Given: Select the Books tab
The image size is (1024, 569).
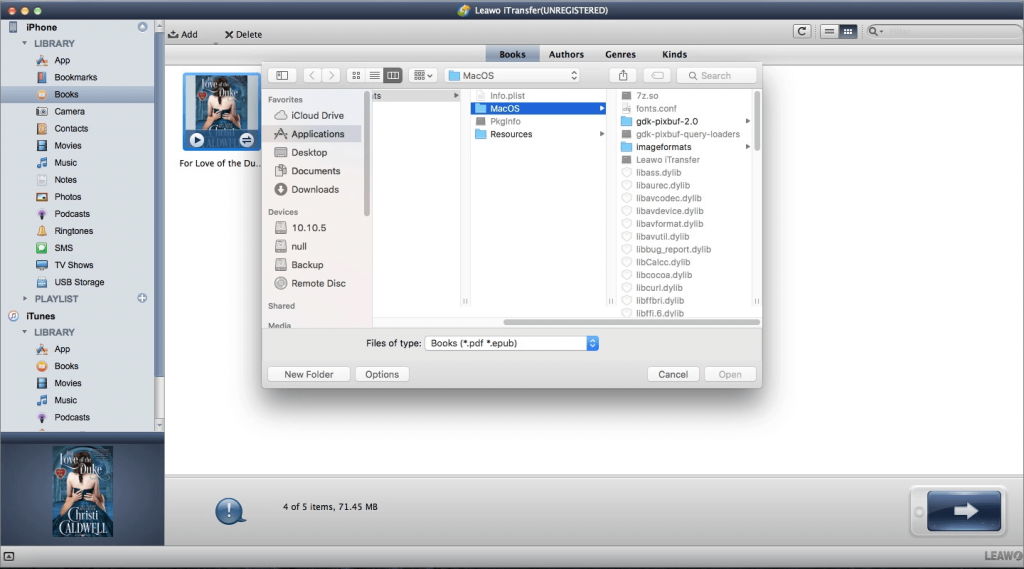Looking at the screenshot, I should tap(513, 54).
